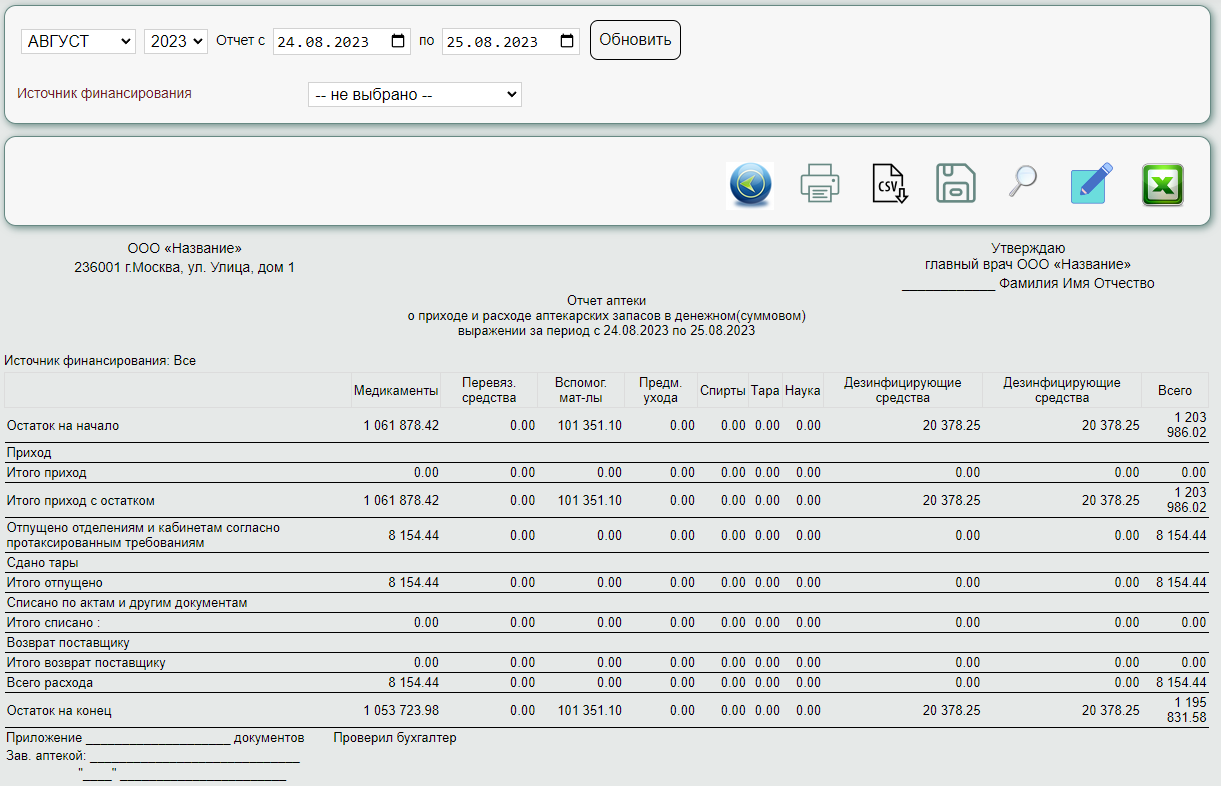The image size is (1221, 786).
Task: Print the pharmacy report
Action: (819, 185)
